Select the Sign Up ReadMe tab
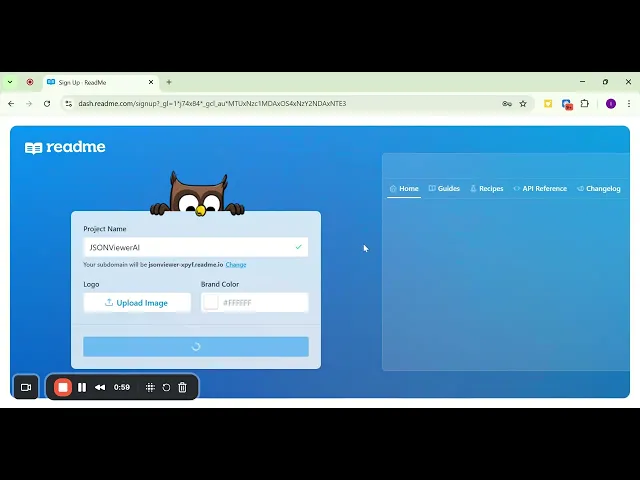 (100, 82)
